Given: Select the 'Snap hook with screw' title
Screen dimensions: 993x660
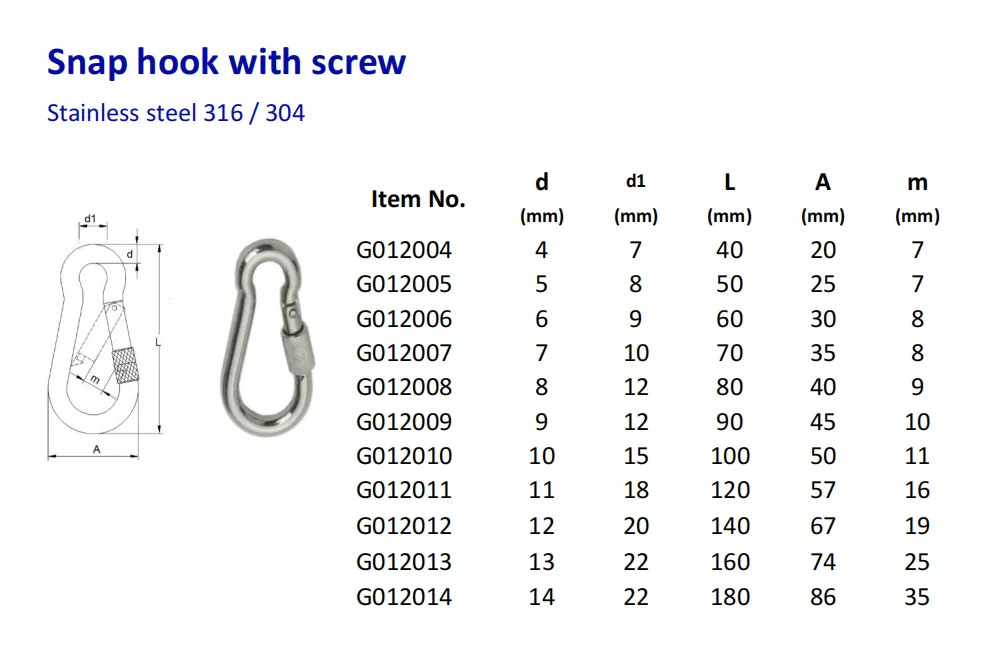Looking at the screenshot, I should tap(226, 62).
